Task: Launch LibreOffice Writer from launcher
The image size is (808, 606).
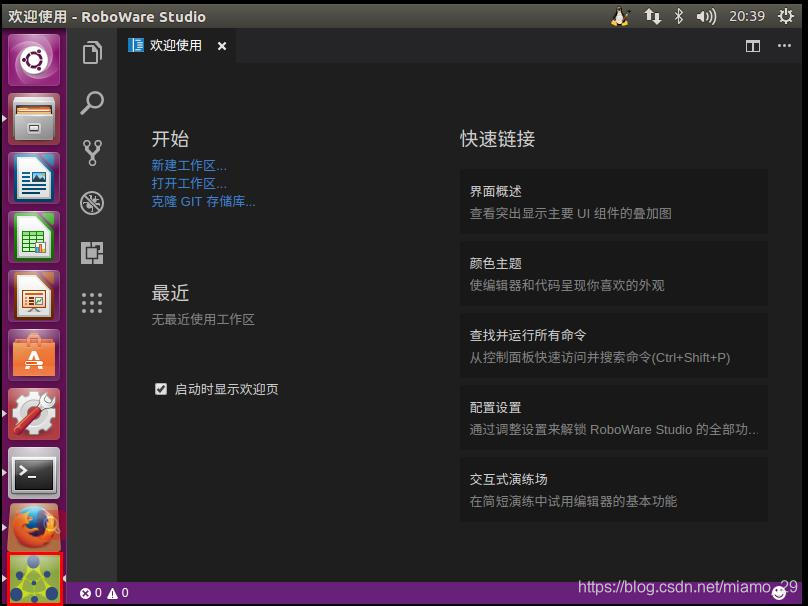Action: pyautogui.click(x=34, y=178)
